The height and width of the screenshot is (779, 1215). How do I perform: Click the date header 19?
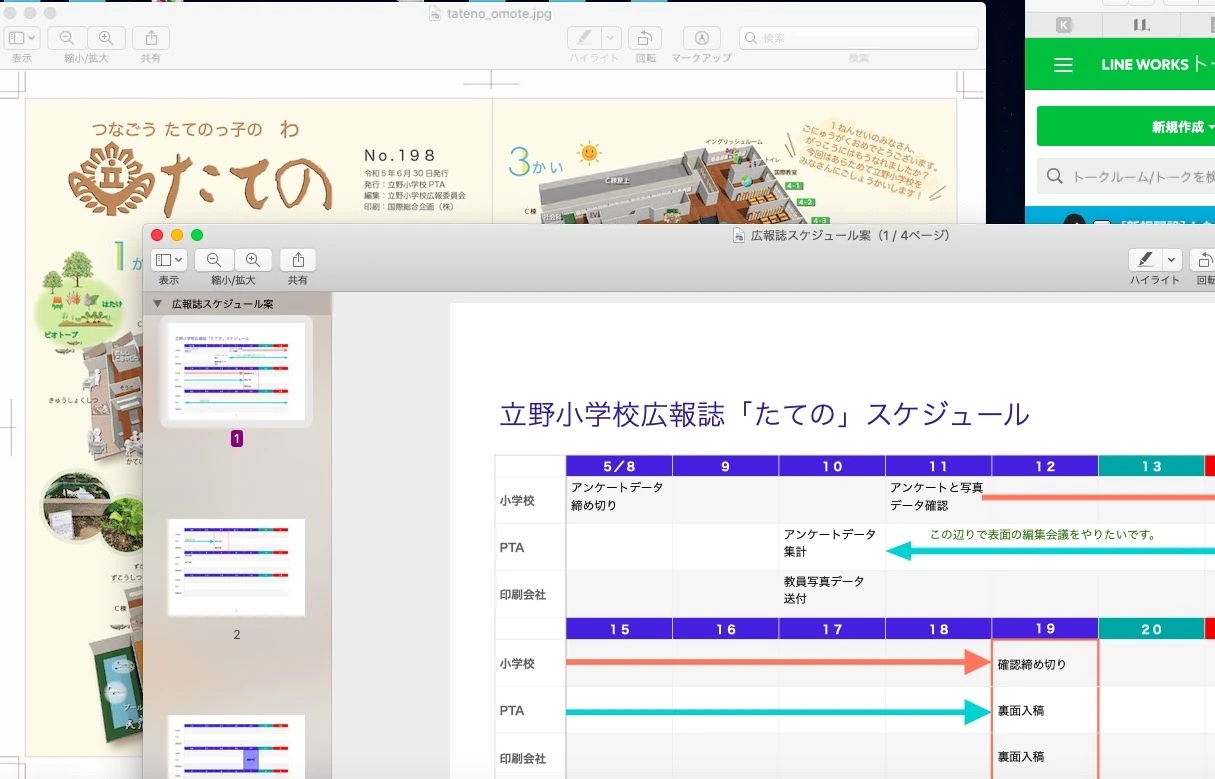tap(1045, 629)
